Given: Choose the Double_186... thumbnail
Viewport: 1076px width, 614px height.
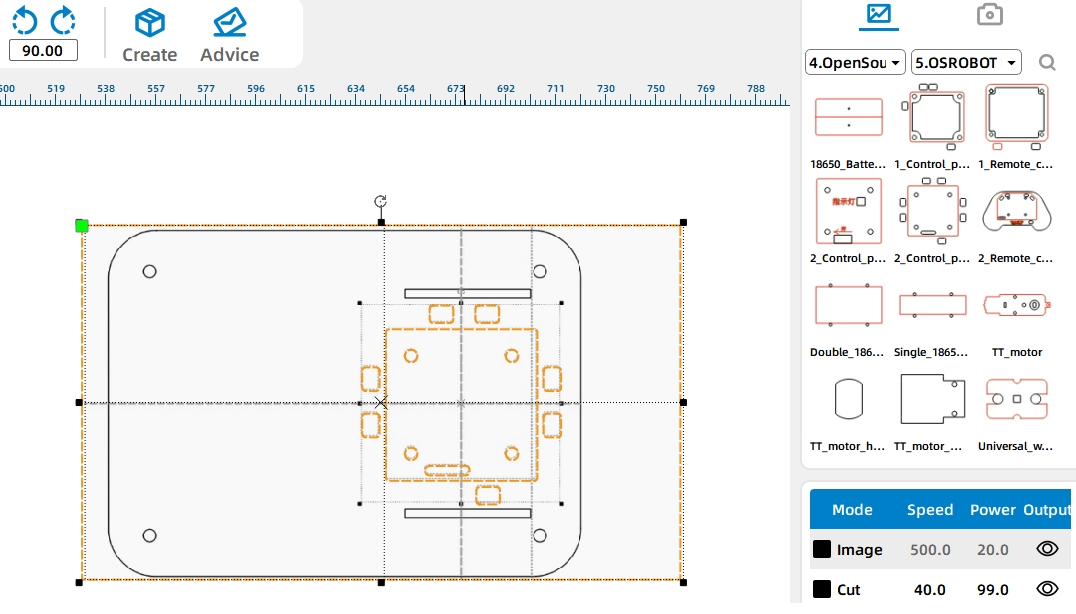Looking at the screenshot, I should [848, 305].
